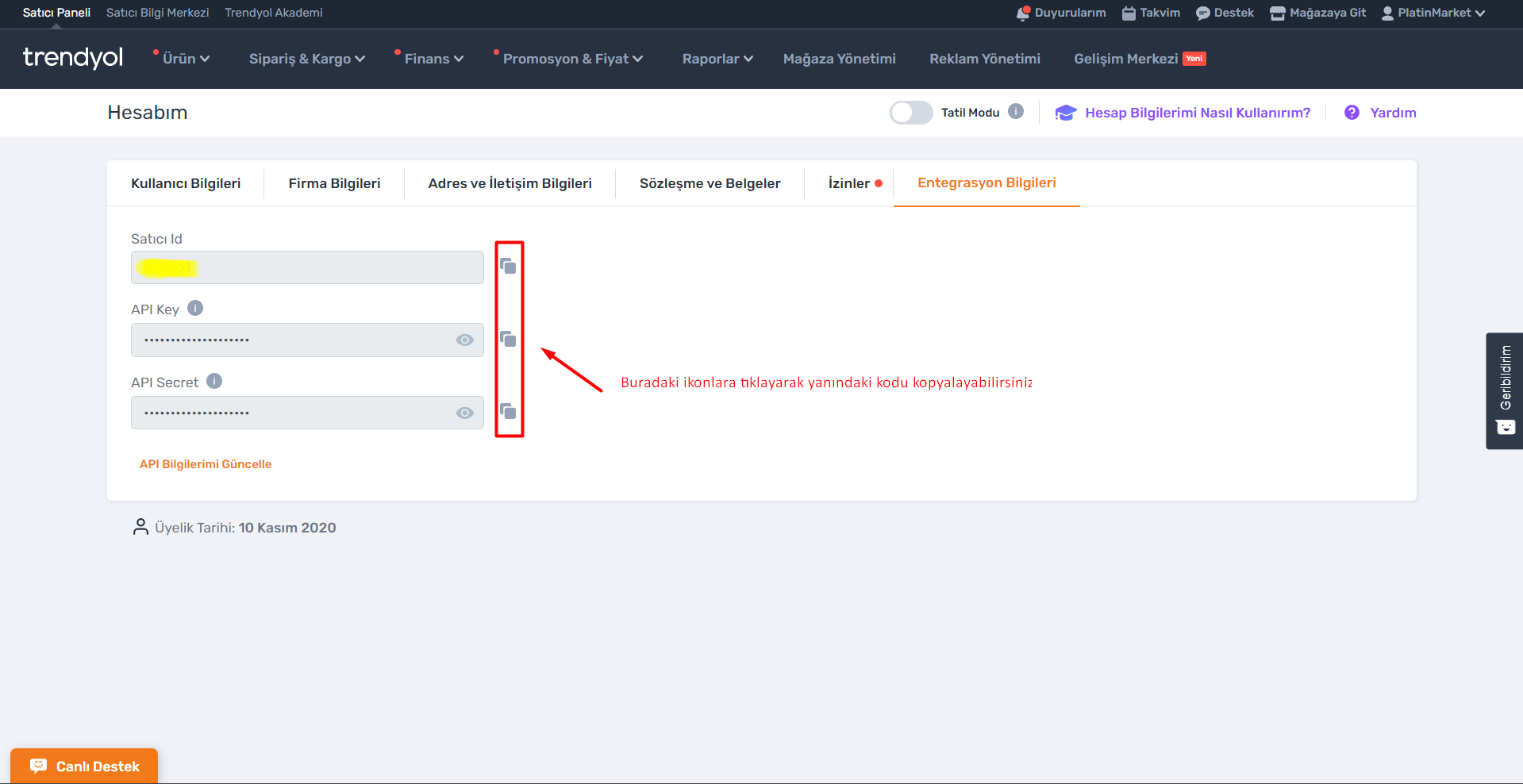Click API Bilgilerimi Güncelle link
1523x784 pixels.
point(206,464)
